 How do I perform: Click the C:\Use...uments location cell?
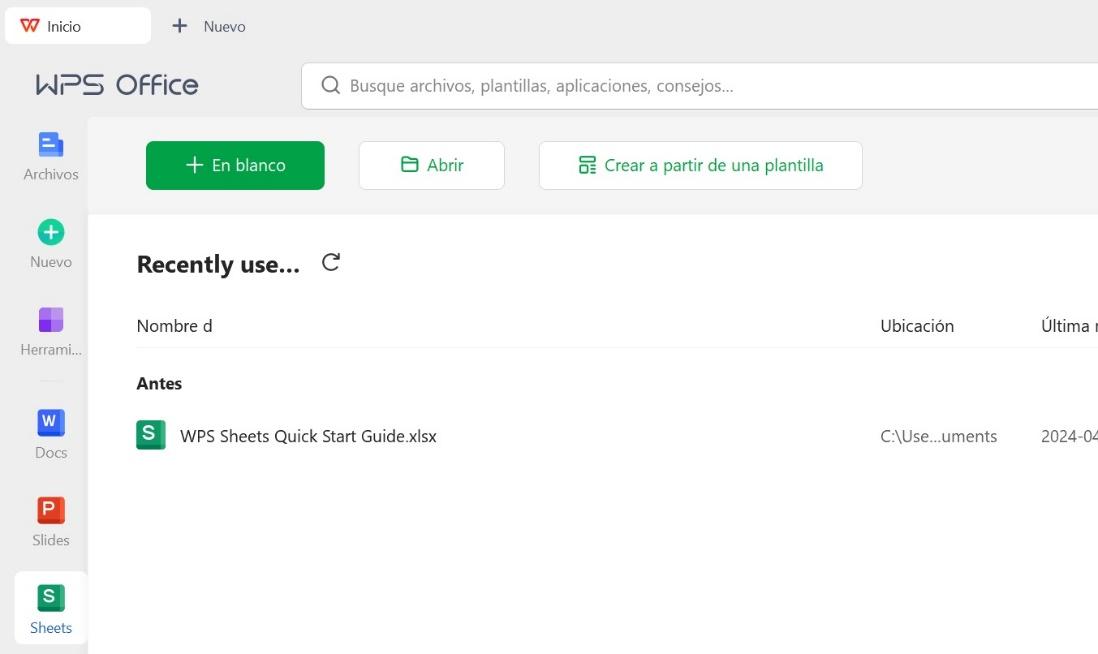pyautogui.click(x=938, y=436)
